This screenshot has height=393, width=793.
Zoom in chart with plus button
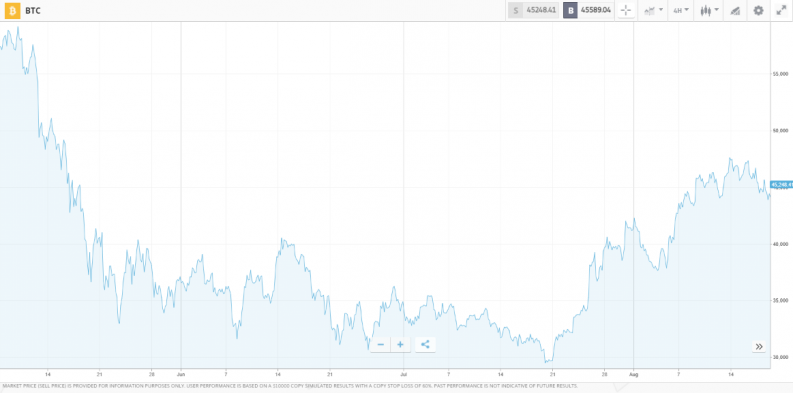tap(400, 344)
